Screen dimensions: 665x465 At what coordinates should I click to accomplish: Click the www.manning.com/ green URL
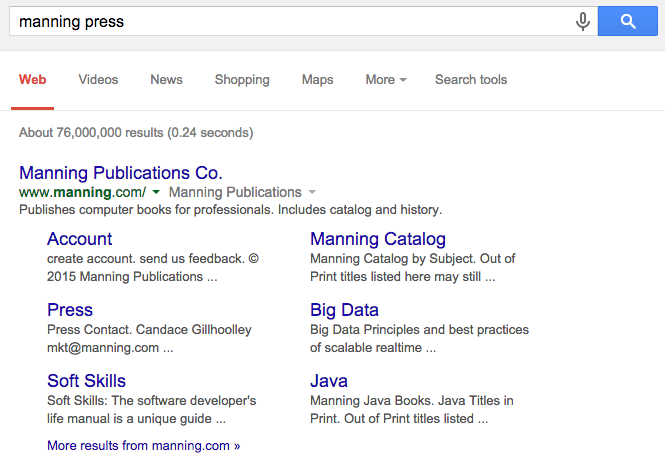(83, 192)
